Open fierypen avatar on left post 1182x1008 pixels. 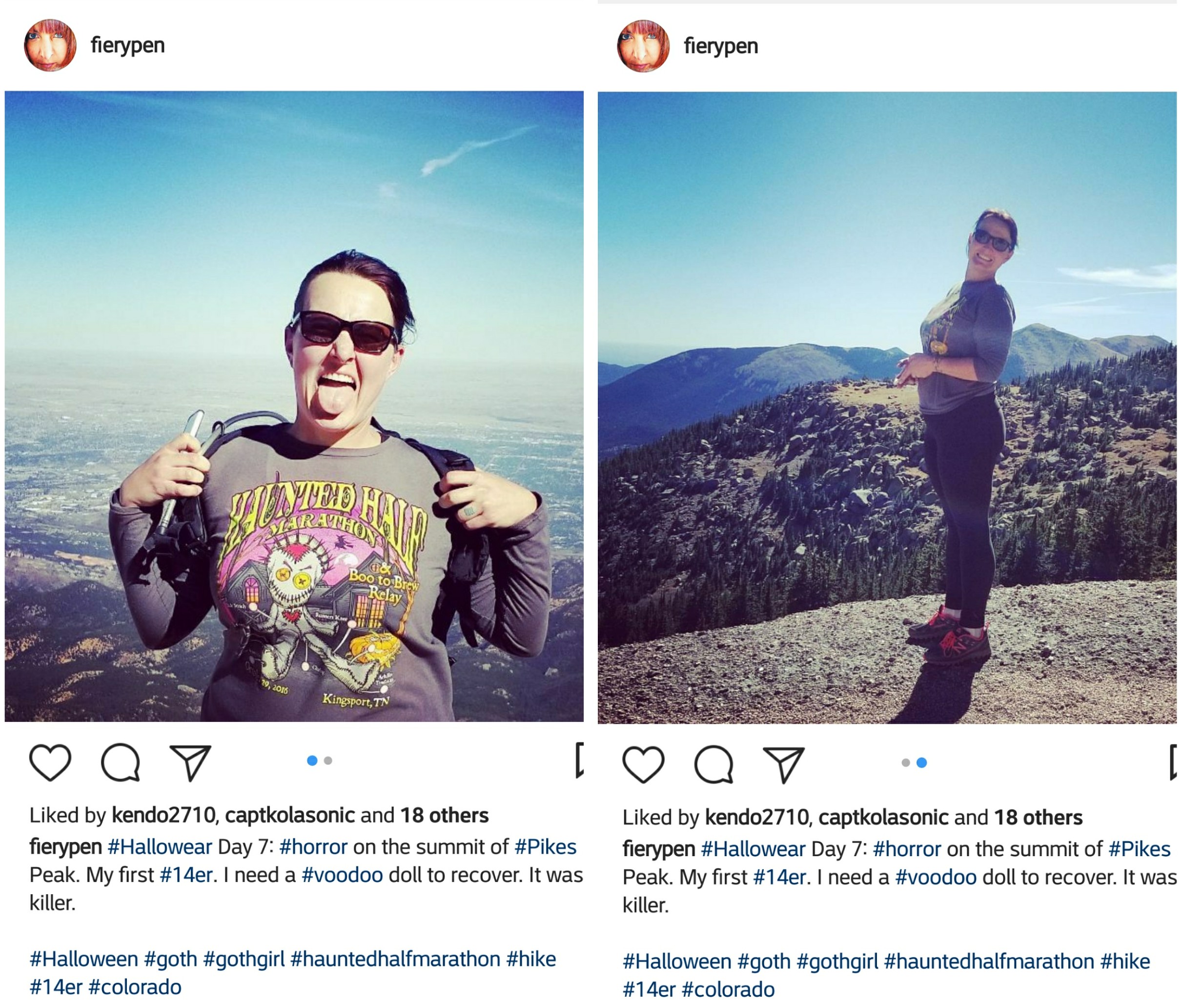tap(50, 45)
